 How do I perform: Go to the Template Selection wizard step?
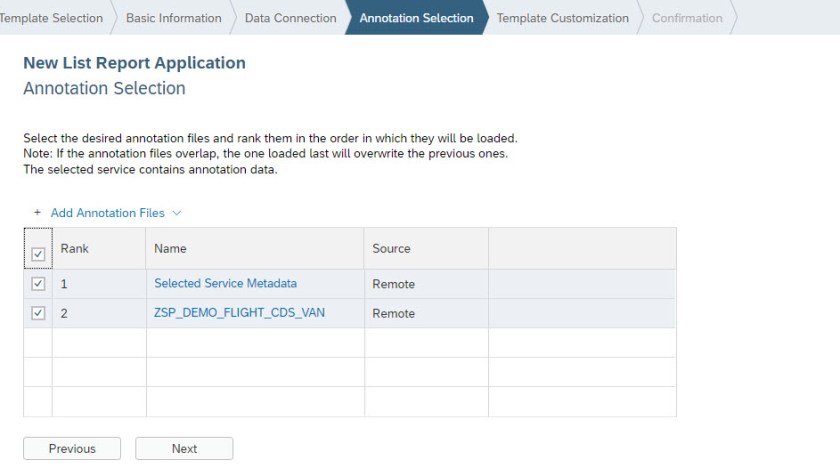pos(52,18)
